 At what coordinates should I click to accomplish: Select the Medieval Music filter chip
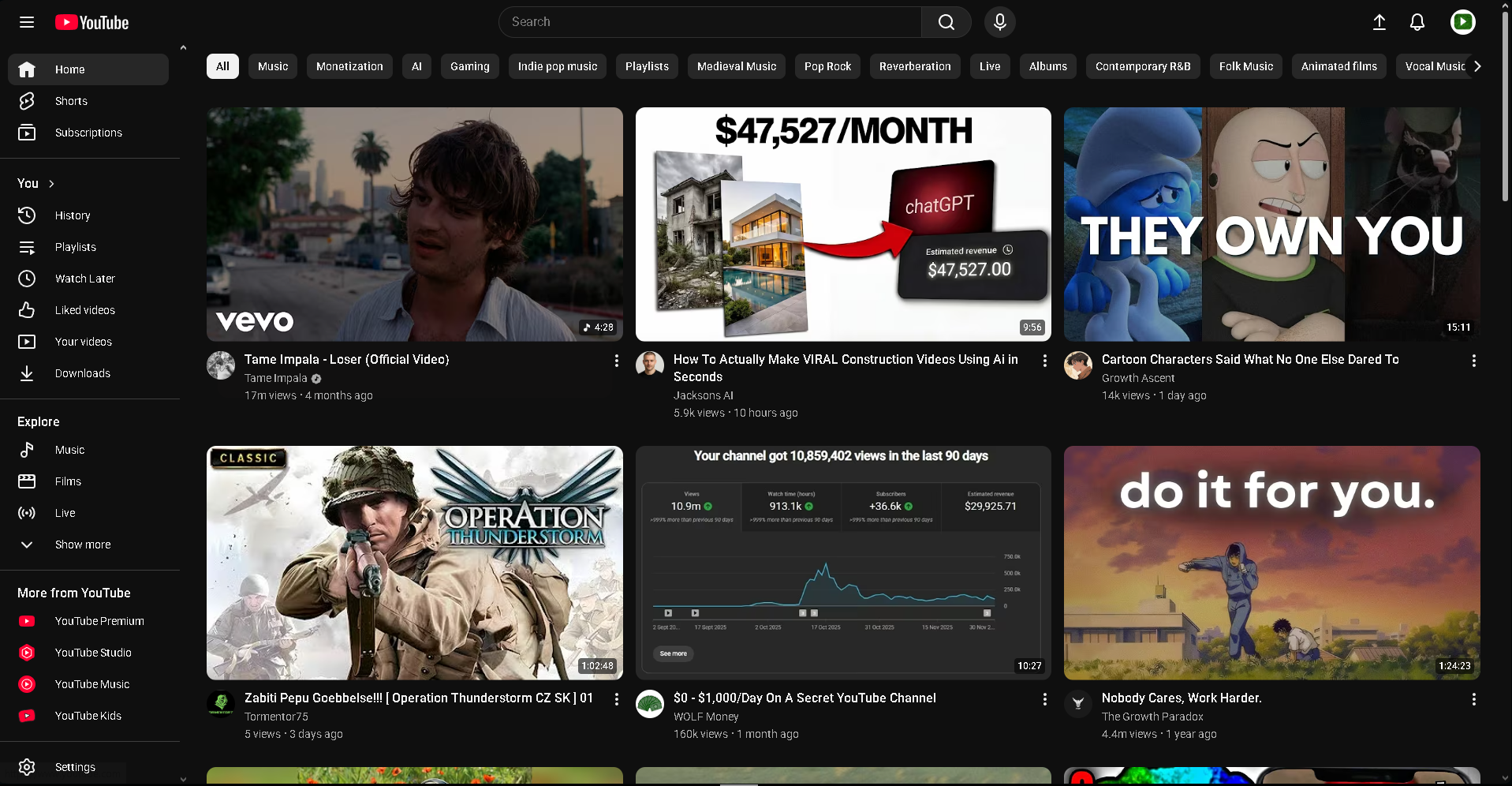(x=735, y=66)
